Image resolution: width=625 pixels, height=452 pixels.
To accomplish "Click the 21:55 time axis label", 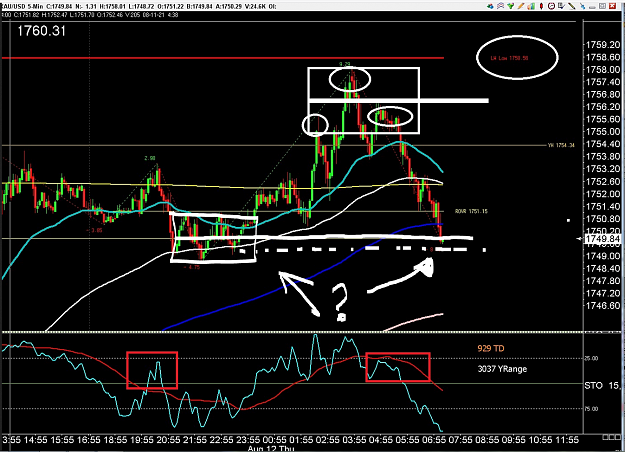I will (195, 440).
